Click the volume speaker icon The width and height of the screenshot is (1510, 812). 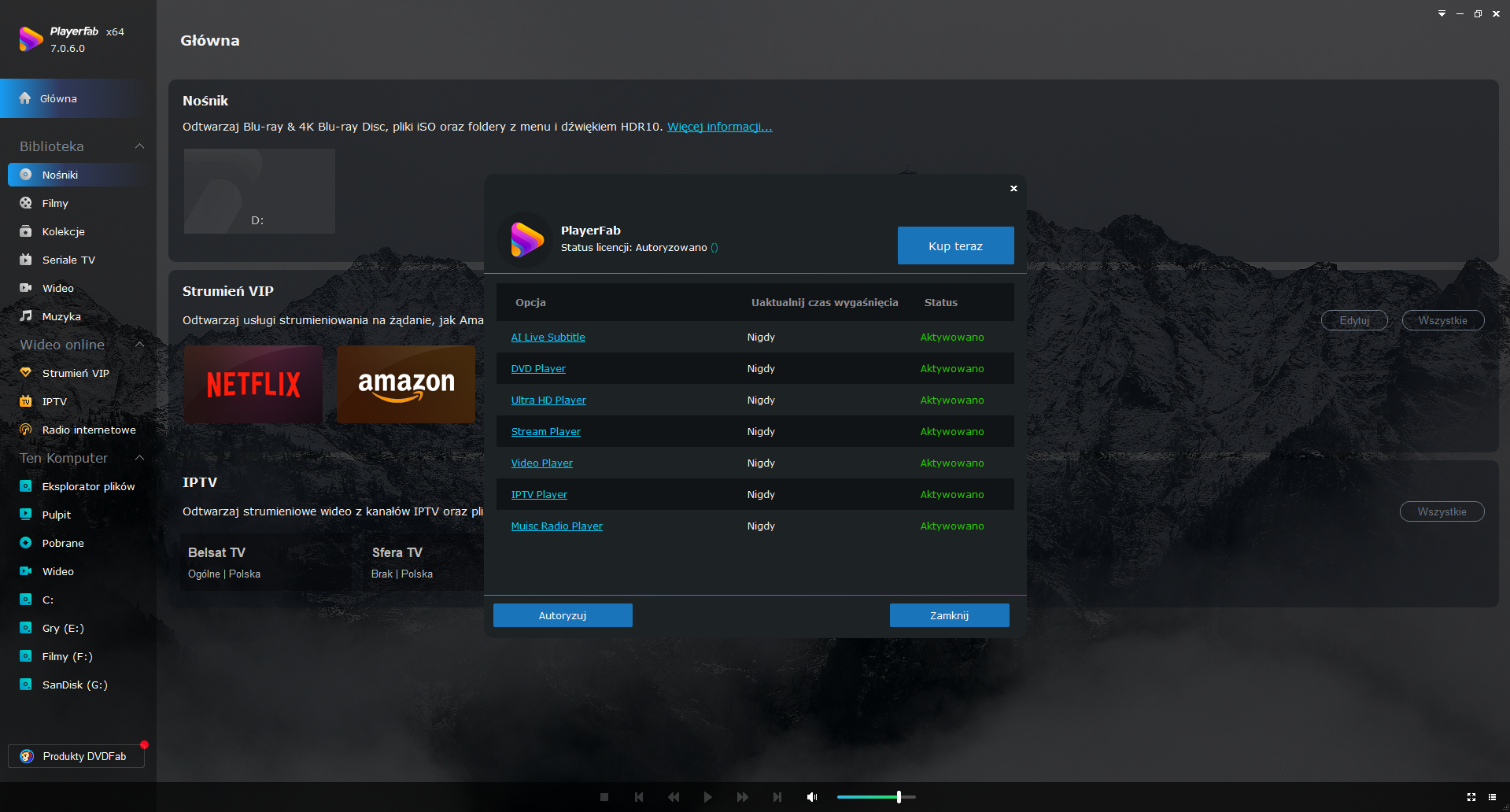click(812, 797)
